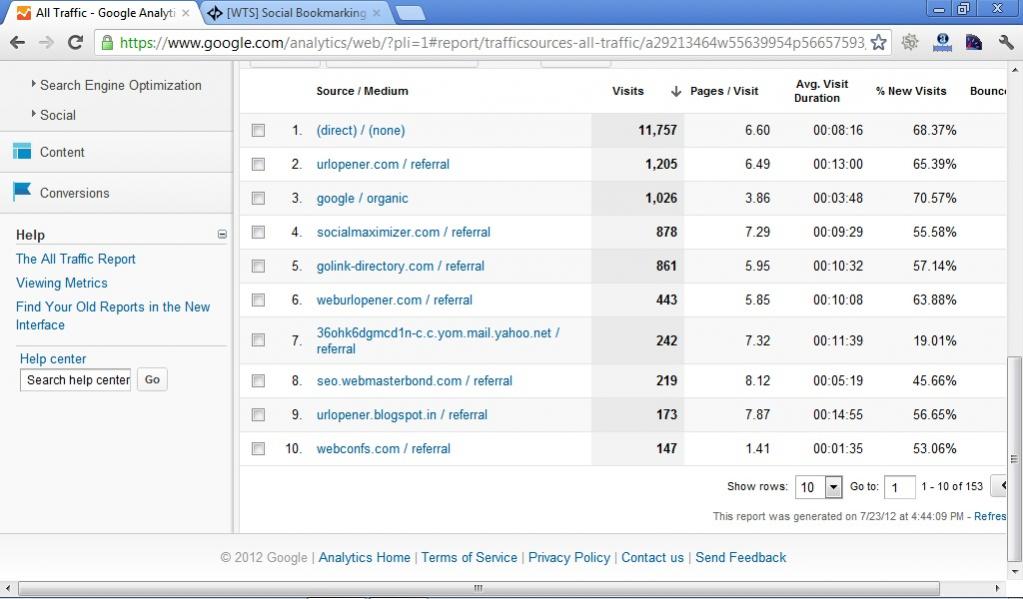Sort by the Source / Medium header
The width and height of the screenshot is (1023, 599).
362,91
